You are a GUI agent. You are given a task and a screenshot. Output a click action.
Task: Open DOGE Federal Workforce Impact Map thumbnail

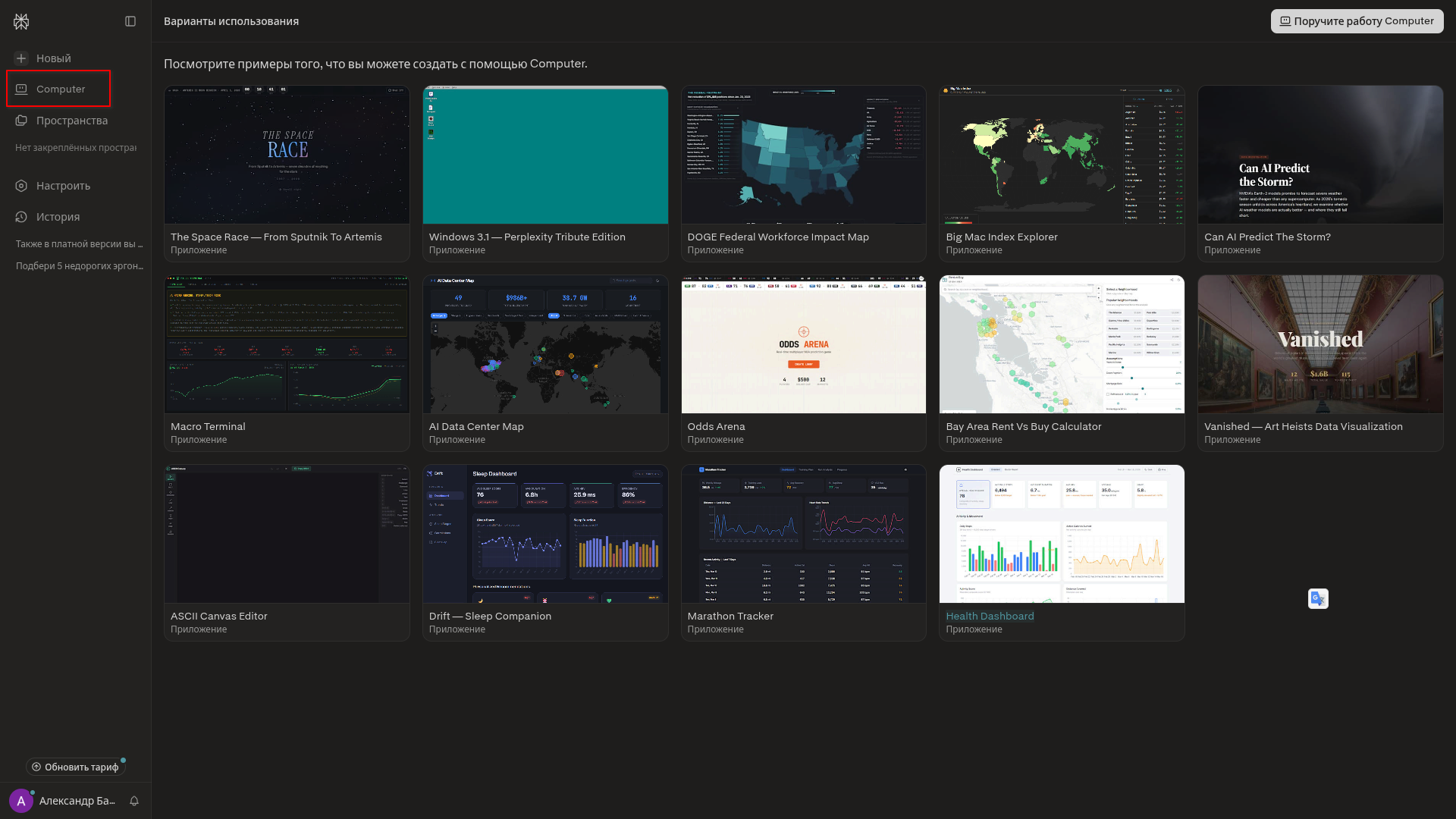pyautogui.click(x=804, y=155)
